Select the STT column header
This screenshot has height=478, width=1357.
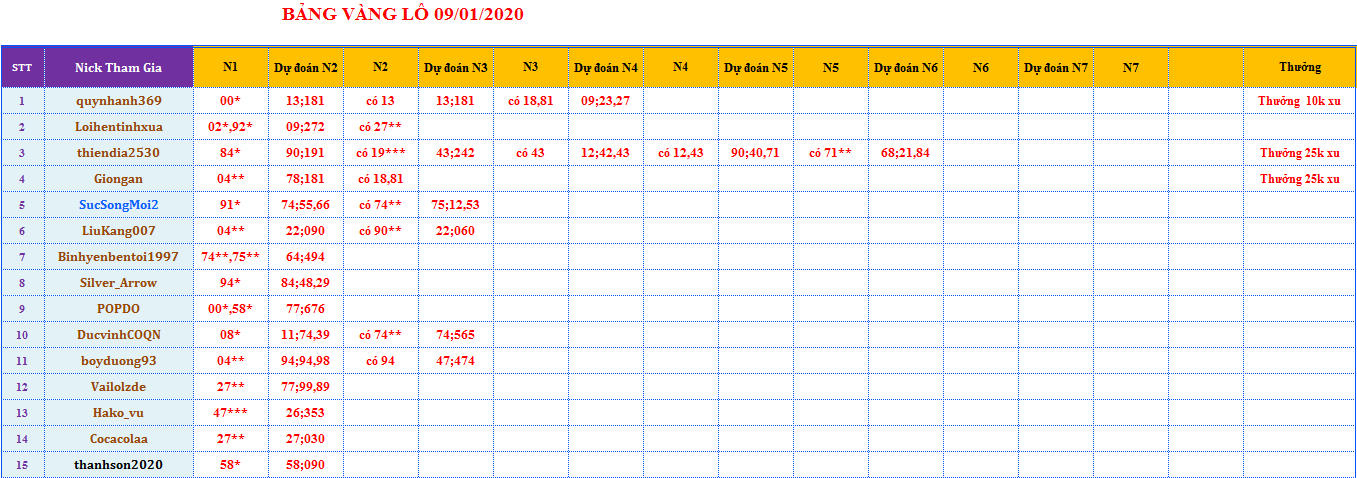[x=22, y=67]
